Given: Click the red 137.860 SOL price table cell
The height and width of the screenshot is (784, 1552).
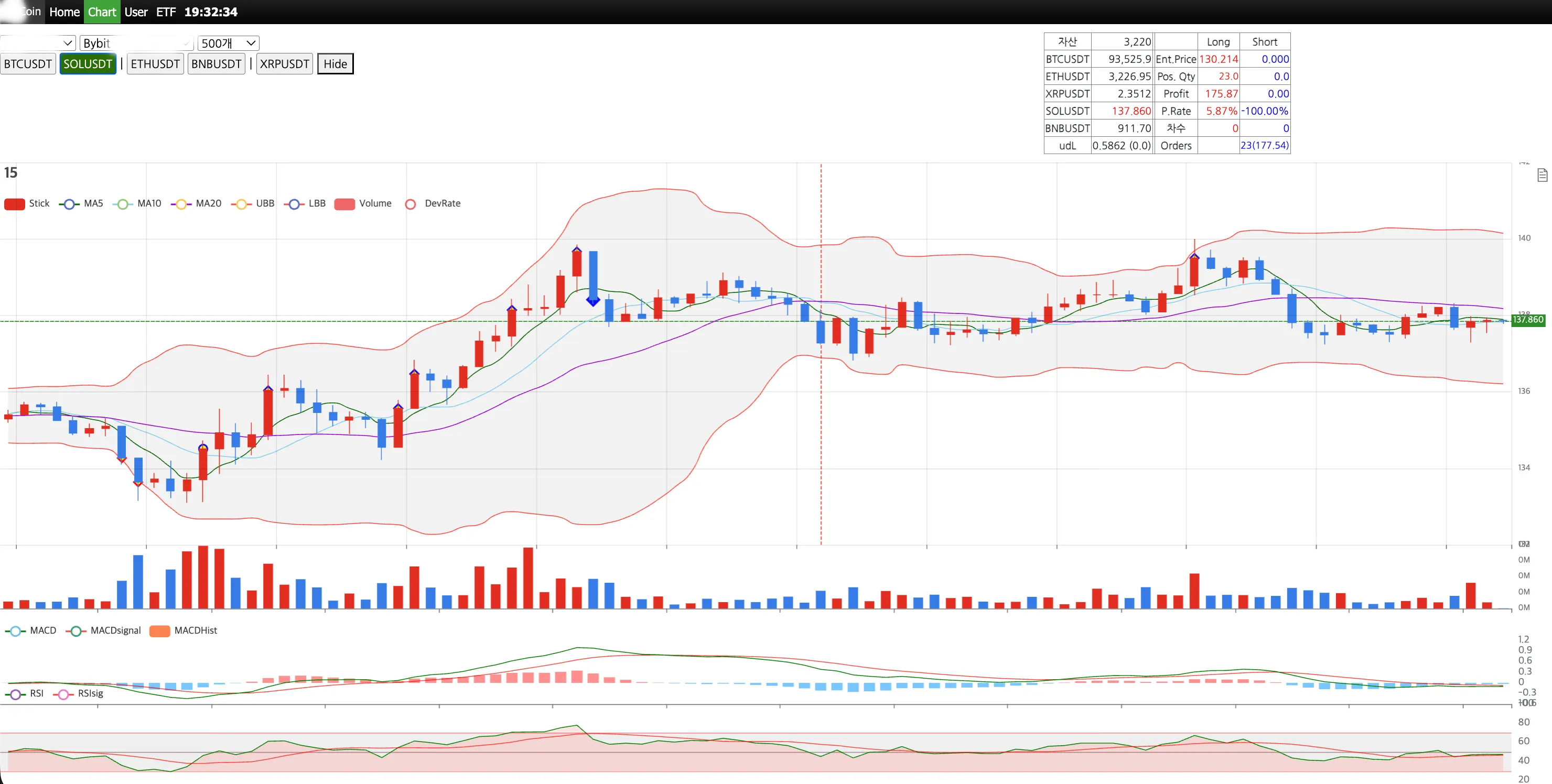Looking at the screenshot, I should pos(1123,111).
